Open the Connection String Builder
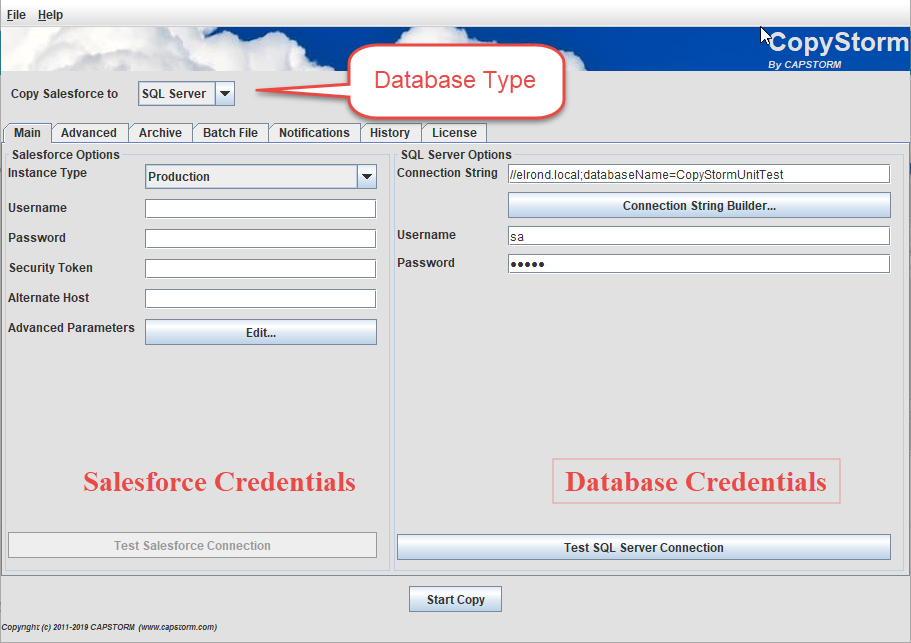The width and height of the screenshot is (911, 643). (x=699, y=206)
